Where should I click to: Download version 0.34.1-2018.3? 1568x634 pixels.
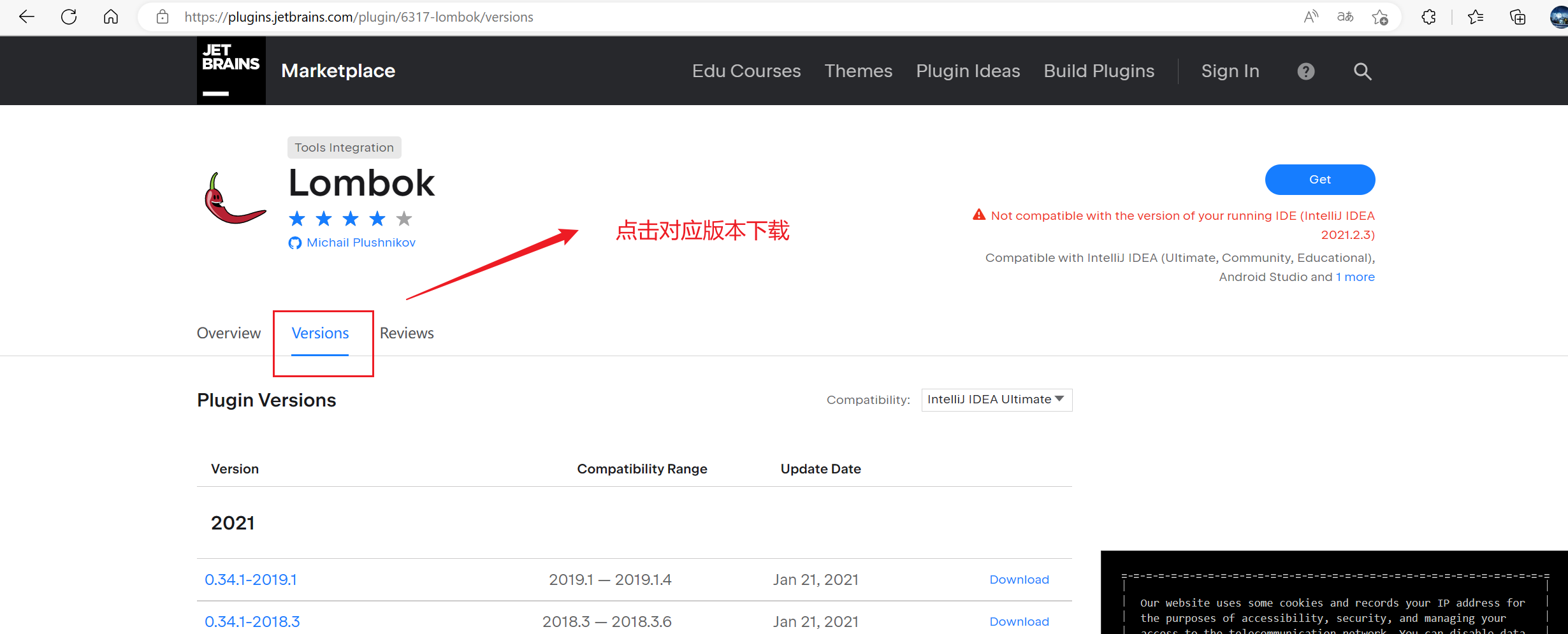(x=1019, y=622)
